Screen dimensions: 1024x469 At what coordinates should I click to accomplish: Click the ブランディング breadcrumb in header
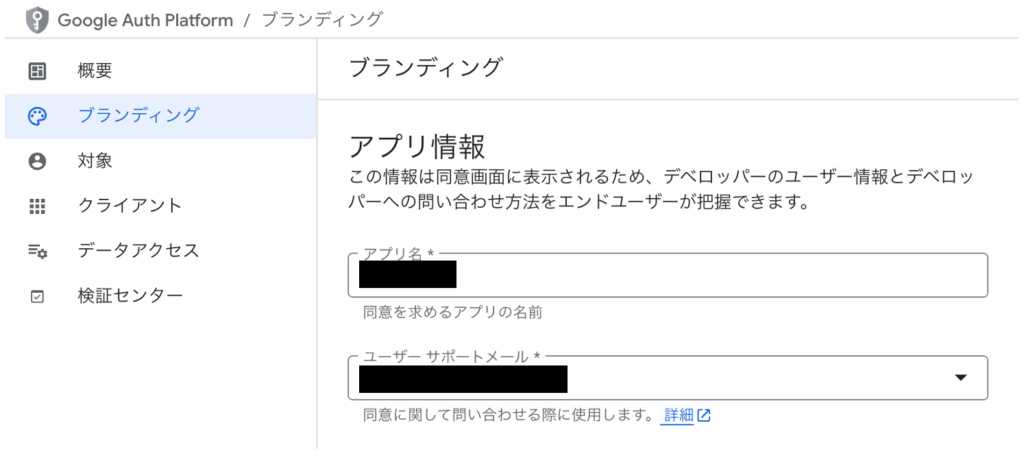click(x=322, y=20)
